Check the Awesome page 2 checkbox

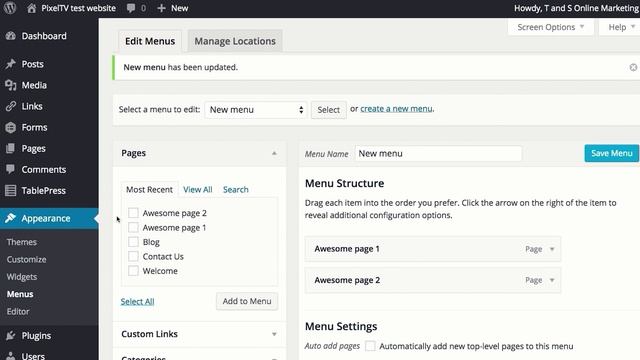click(x=133, y=213)
